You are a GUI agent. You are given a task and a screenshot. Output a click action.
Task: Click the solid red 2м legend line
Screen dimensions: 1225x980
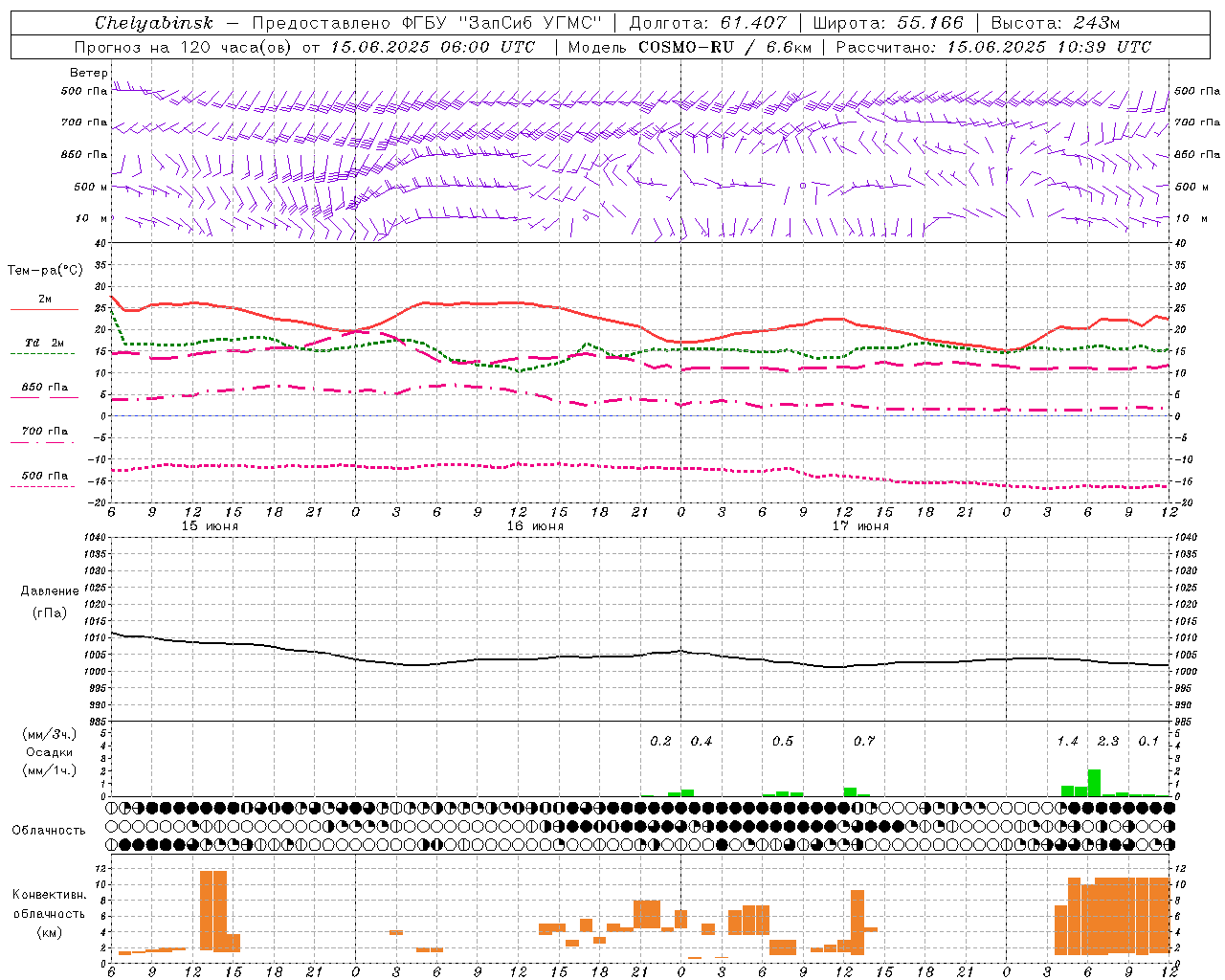pyautogui.click(x=44, y=310)
